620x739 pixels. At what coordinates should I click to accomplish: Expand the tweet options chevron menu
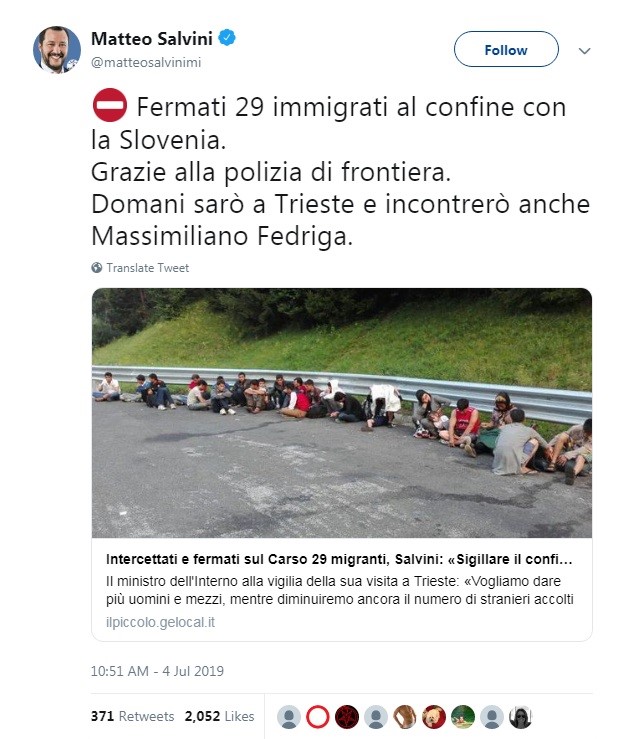[584, 50]
